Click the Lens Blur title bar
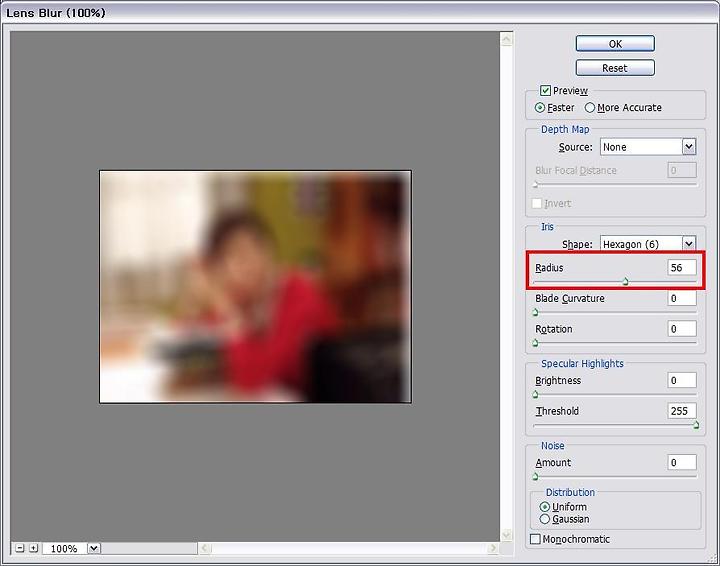 pos(360,12)
